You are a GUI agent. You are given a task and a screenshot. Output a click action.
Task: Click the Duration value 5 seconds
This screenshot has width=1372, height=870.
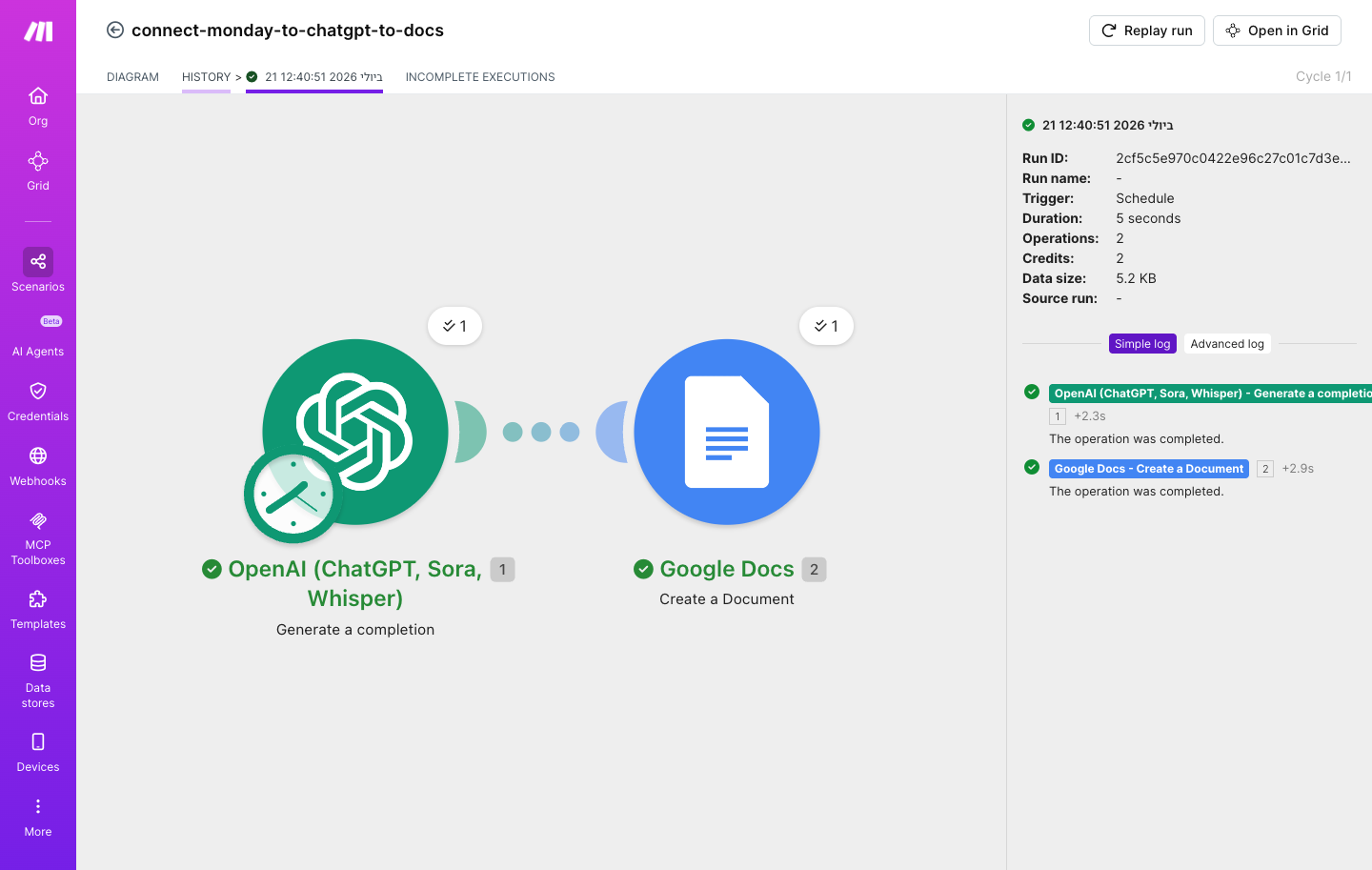click(1148, 218)
